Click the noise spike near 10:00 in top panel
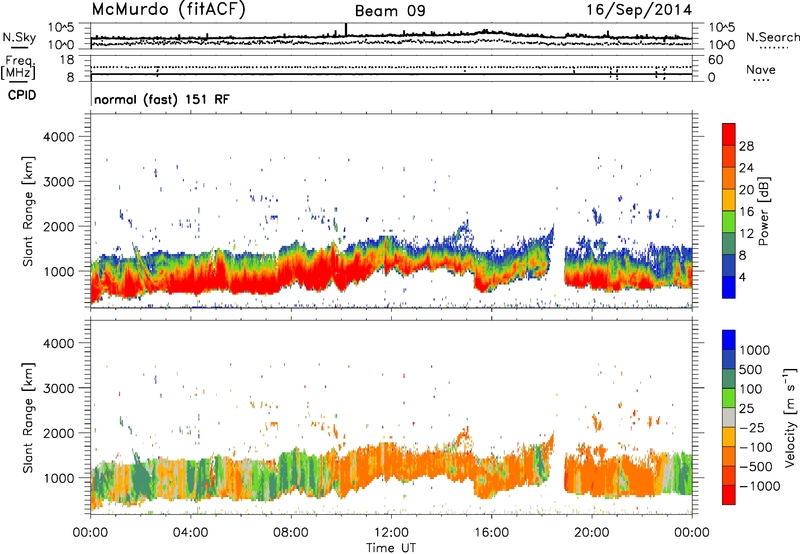 [346, 30]
